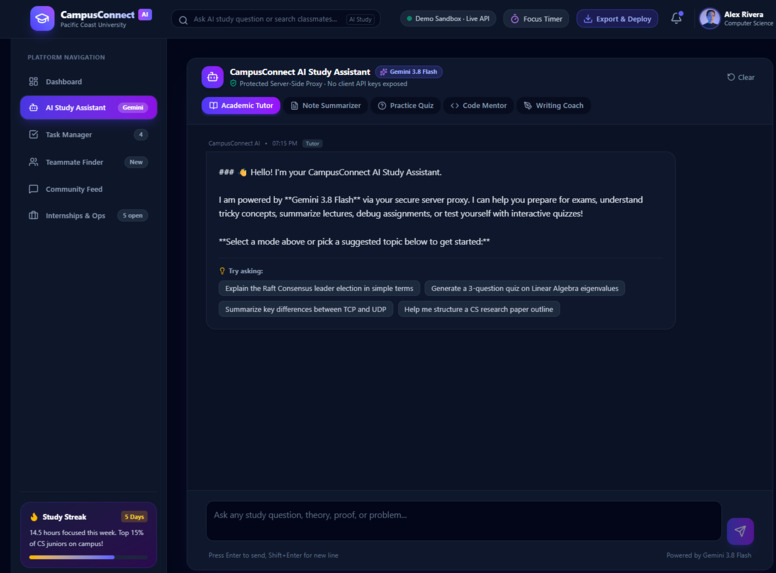776x573 pixels.
Task: Click Export & Deploy button
Action: (617, 19)
